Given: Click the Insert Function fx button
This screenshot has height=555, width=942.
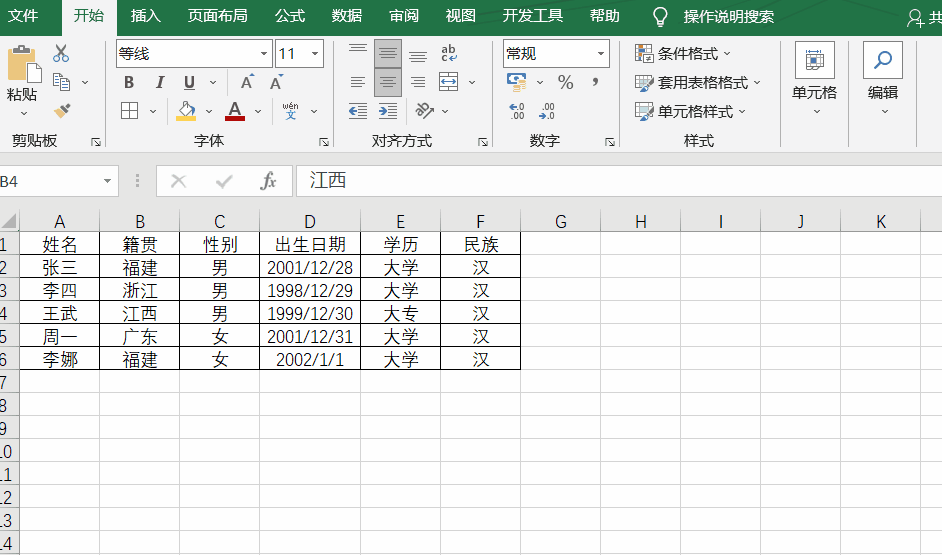Looking at the screenshot, I should pos(267,181).
